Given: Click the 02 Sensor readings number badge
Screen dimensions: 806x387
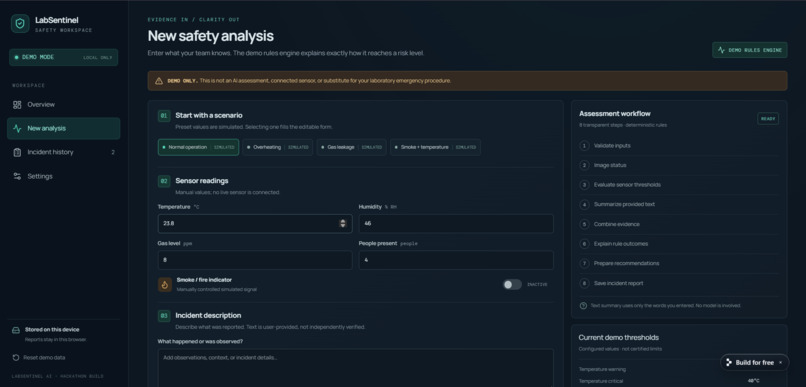Looking at the screenshot, I should click(164, 181).
